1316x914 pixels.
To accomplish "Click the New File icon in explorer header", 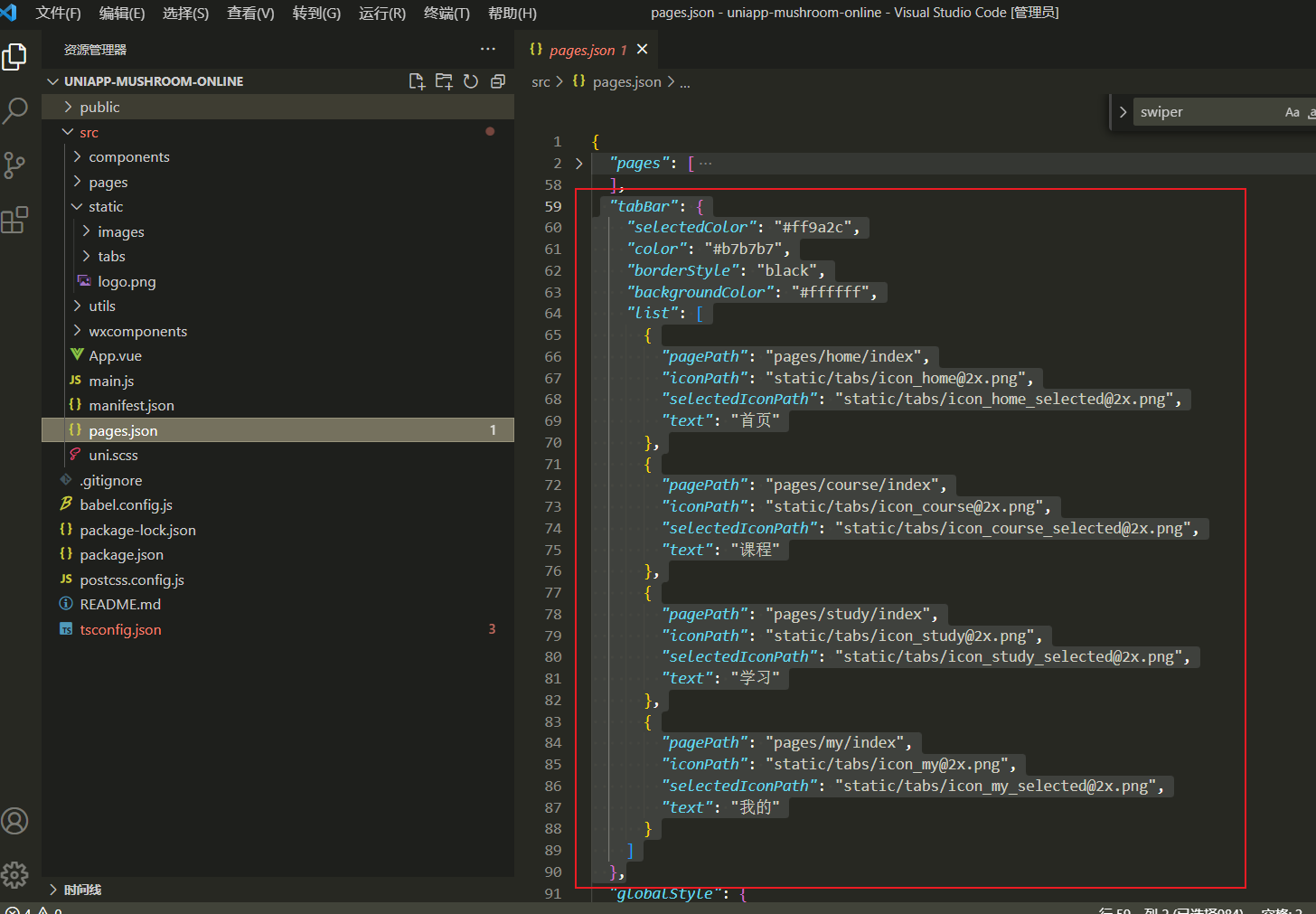I will point(417,81).
